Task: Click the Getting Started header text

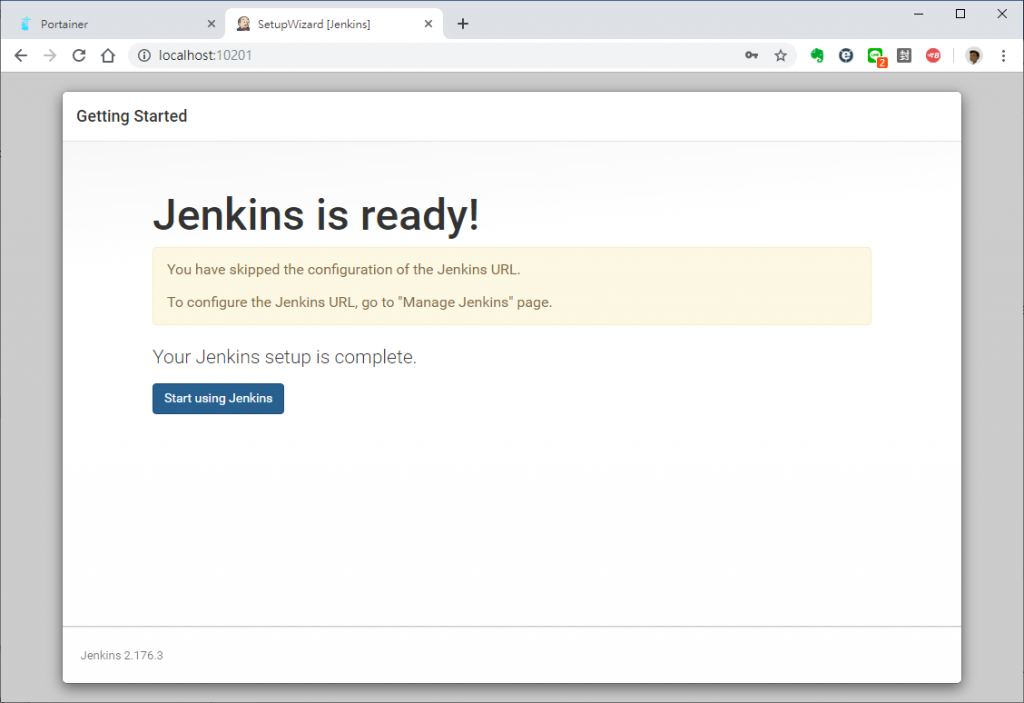Action: (x=132, y=116)
